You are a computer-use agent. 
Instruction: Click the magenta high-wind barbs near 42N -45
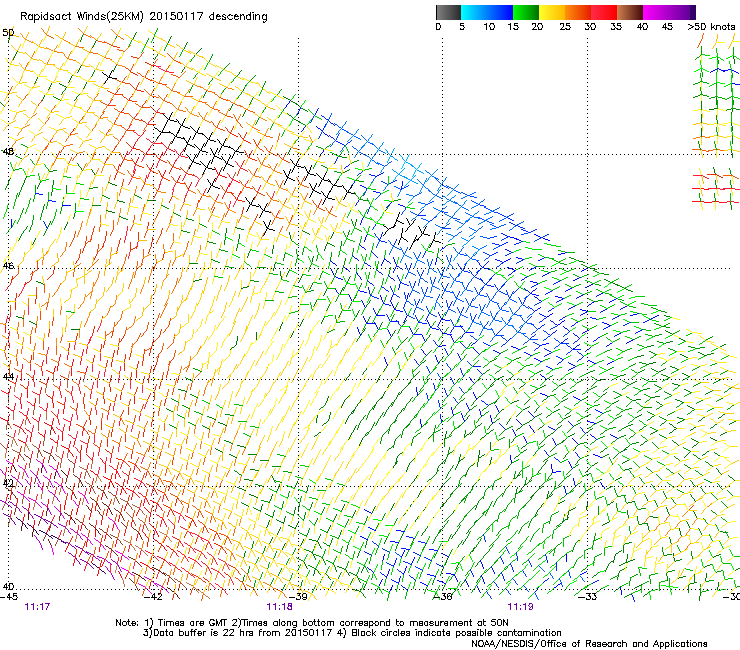[42, 486]
